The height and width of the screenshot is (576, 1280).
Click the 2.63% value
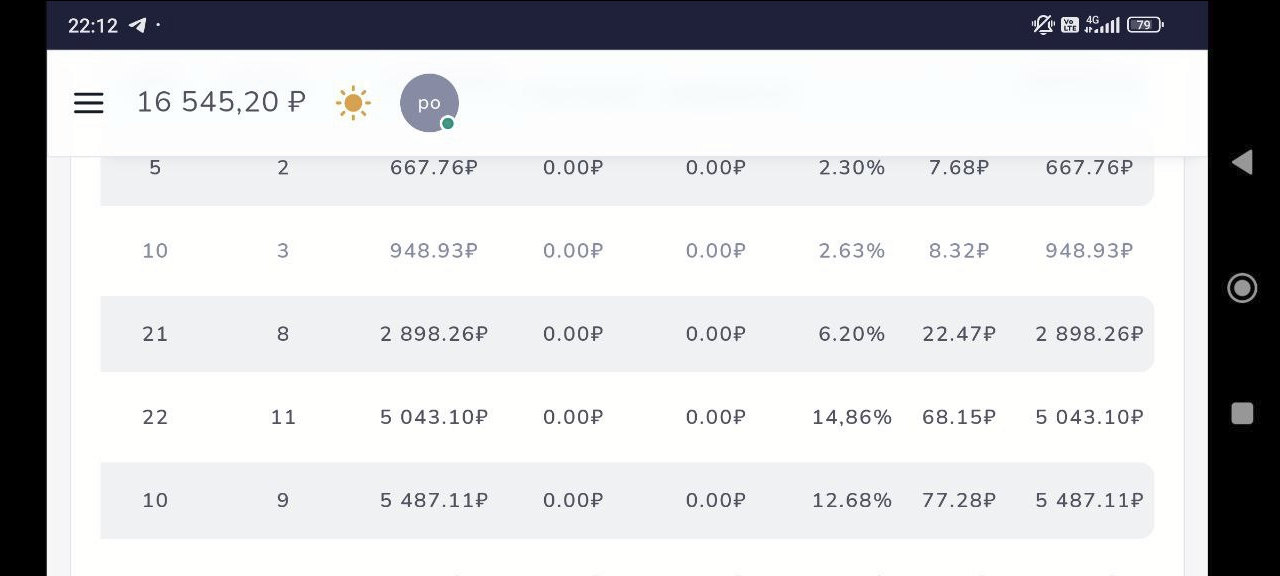coord(851,251)
